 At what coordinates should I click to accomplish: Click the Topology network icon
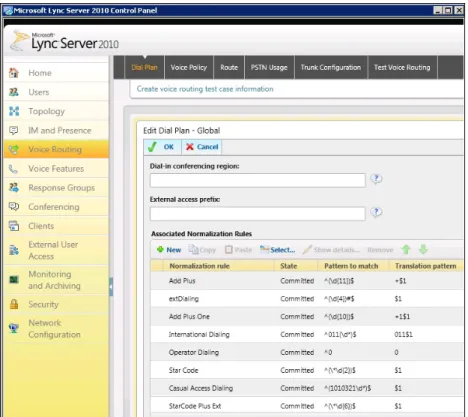point(14,111)
